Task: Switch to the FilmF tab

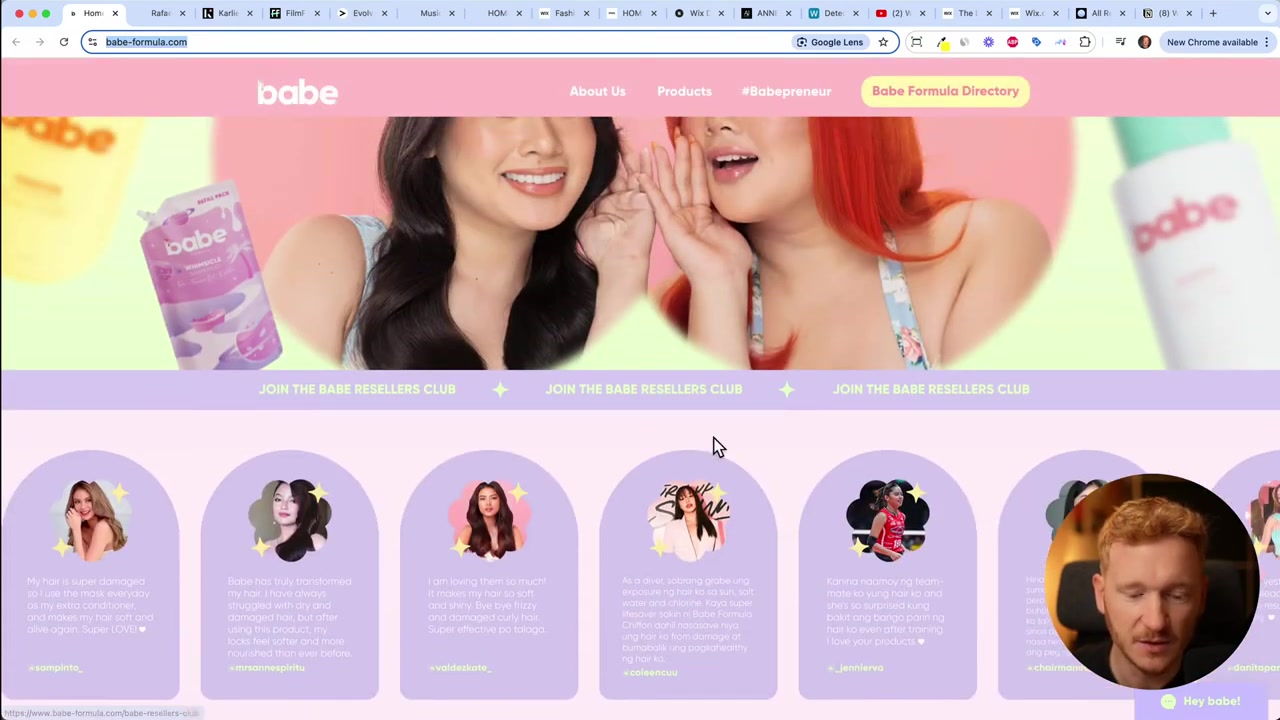Action: [293, 13]
